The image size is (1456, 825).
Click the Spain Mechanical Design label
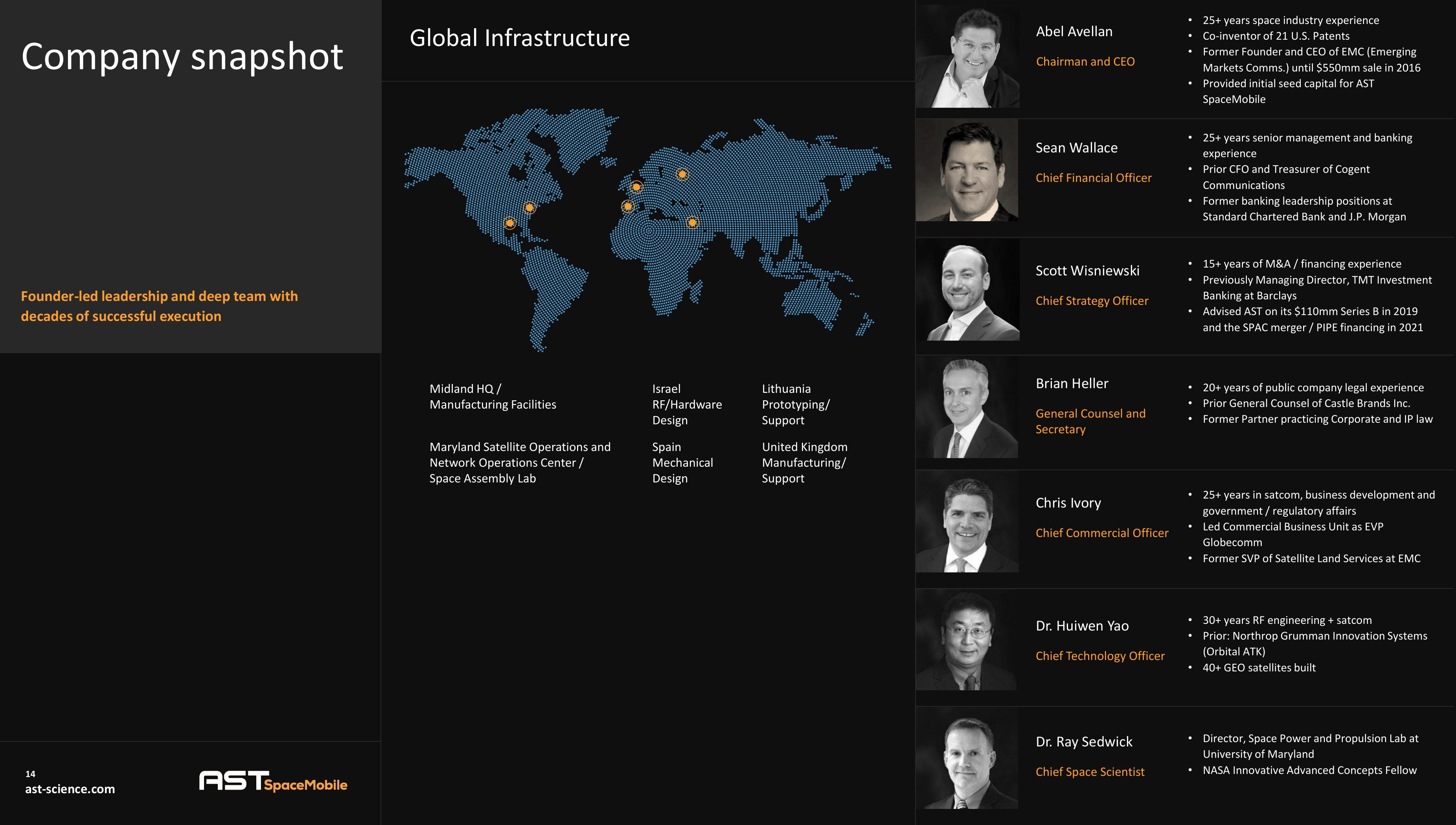[x=683, y=462]
